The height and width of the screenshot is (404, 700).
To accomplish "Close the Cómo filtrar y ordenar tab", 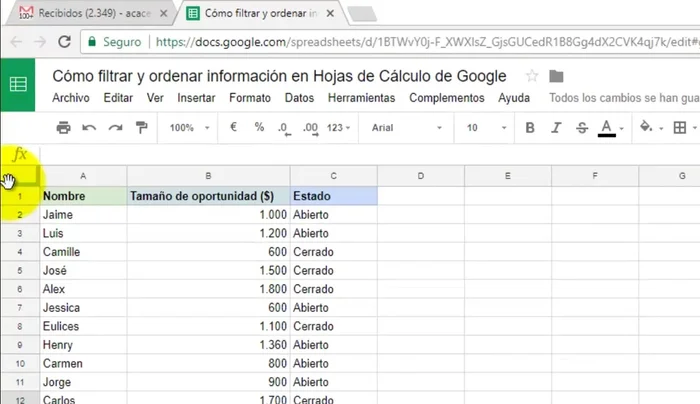I will (x=330, y=13).
